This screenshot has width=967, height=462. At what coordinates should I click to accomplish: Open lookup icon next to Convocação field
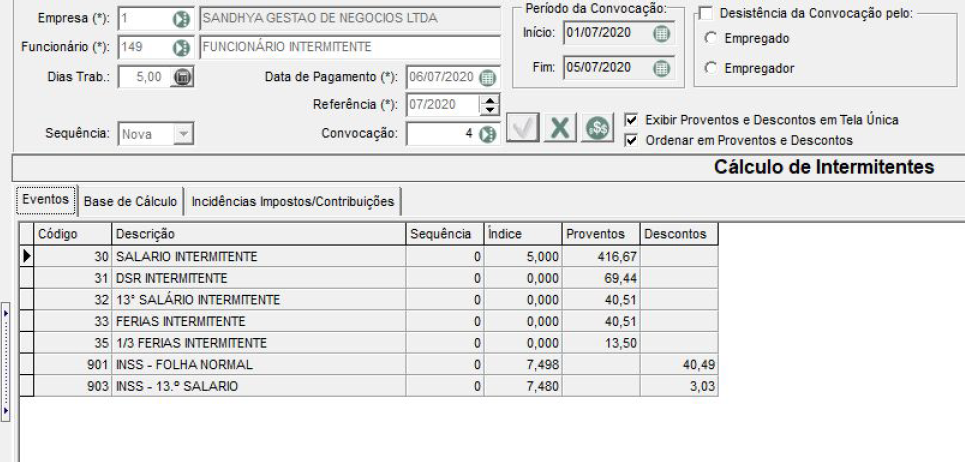(x=487, y=134)
